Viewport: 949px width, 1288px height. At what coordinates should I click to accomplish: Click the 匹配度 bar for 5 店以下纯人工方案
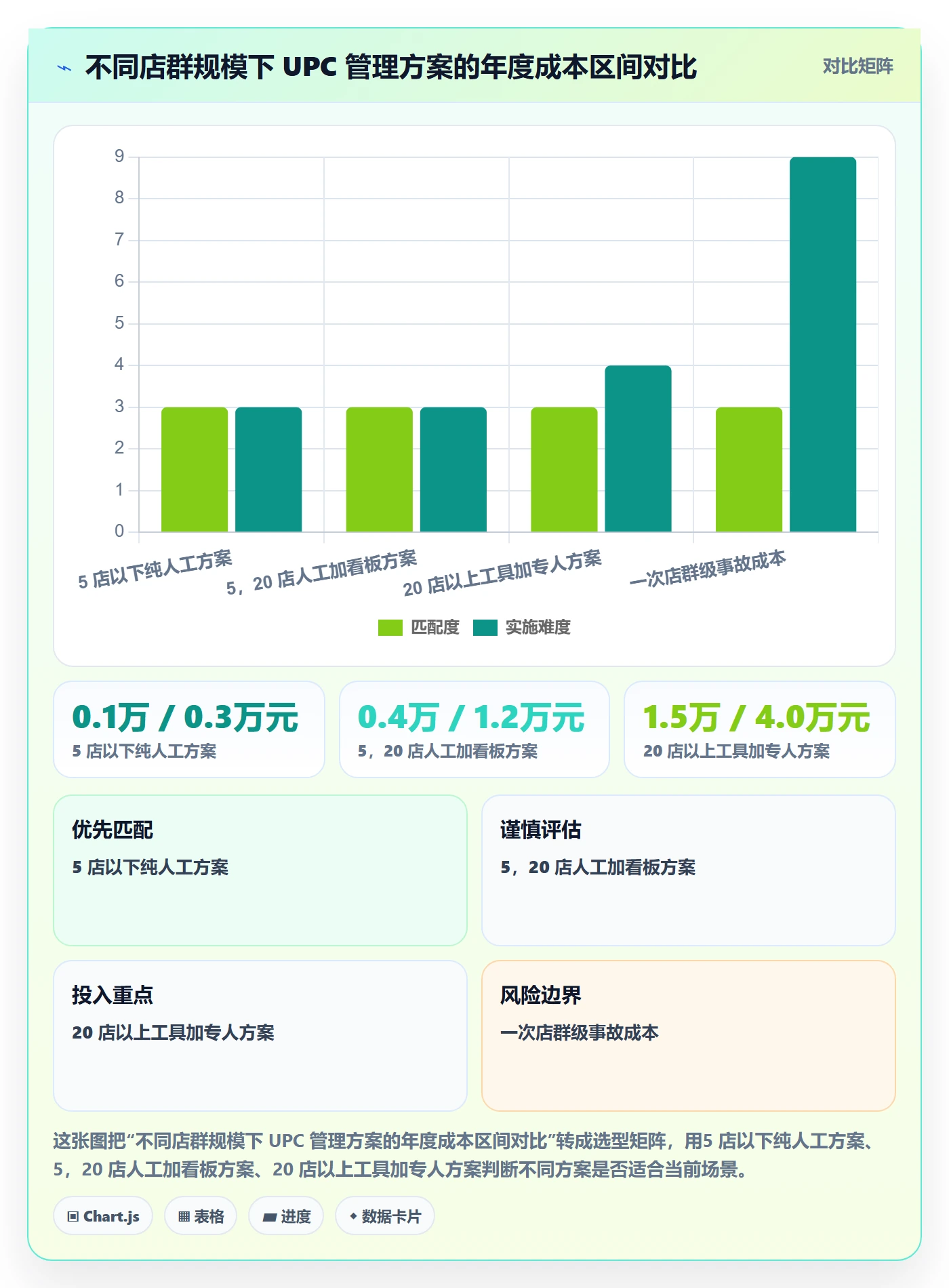[195, 469]
